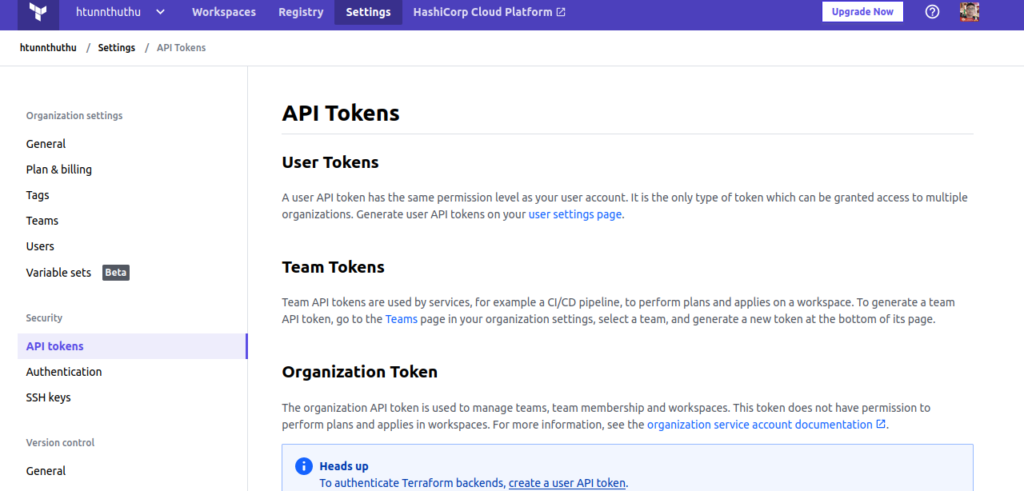The image size is (1024, 491).
Task: Open organization service account documentation link
Action: [x=760, y=424]
